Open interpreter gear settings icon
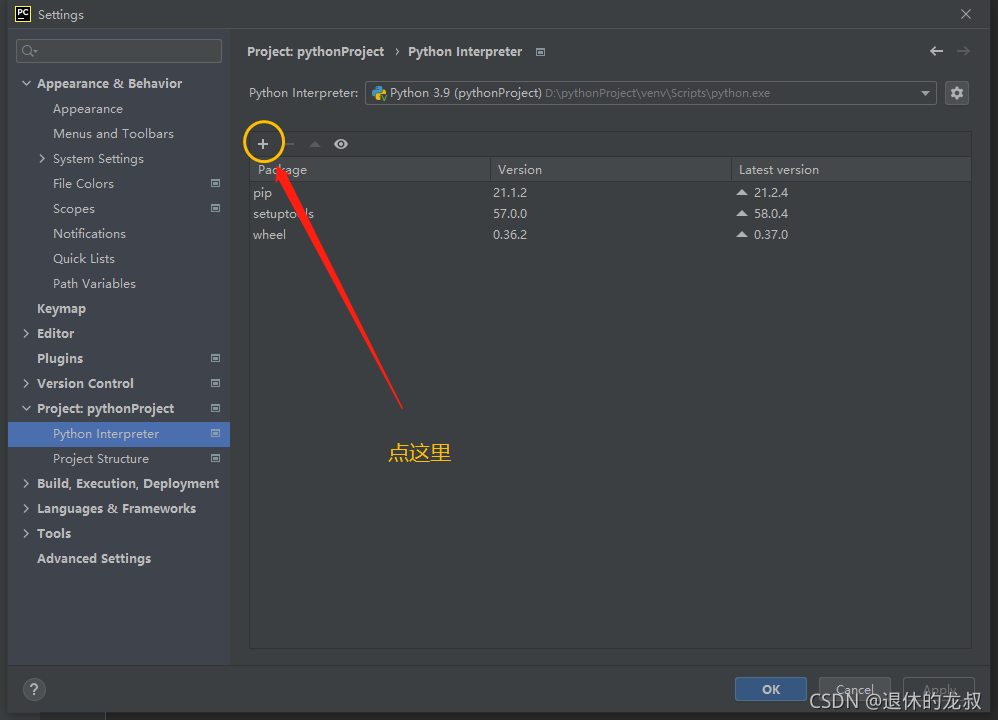The height and width of the screenshot is (720, 998). click(x=957, y=93)
